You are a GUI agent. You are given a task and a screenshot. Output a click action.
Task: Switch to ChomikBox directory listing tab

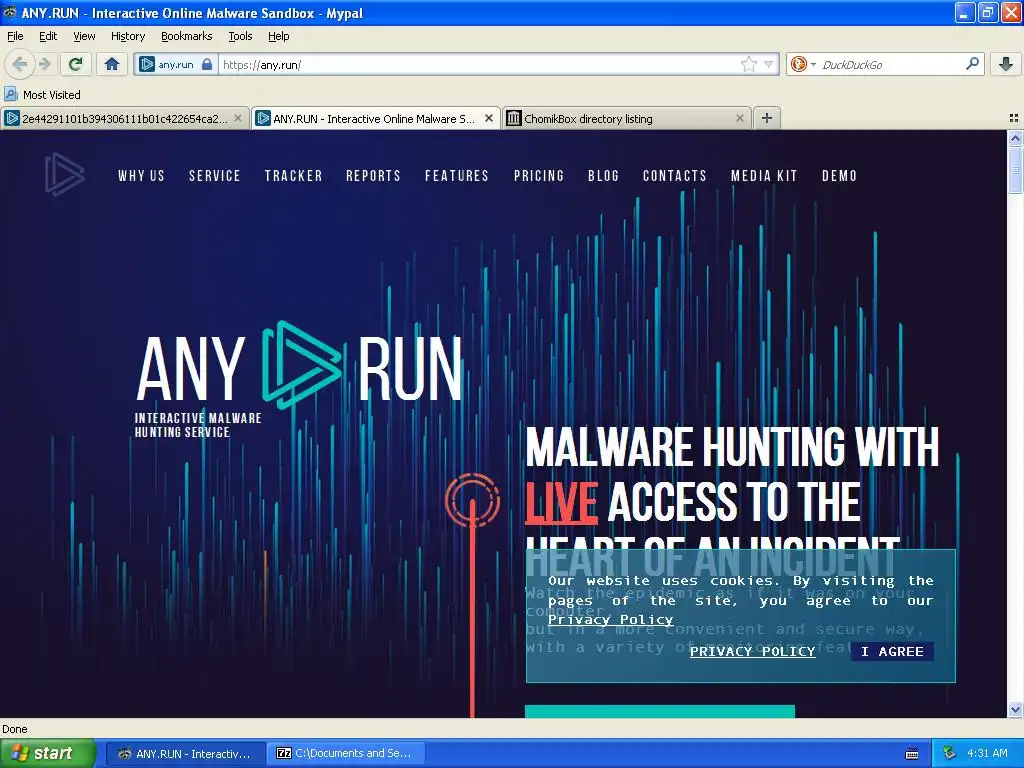point(626,118)
